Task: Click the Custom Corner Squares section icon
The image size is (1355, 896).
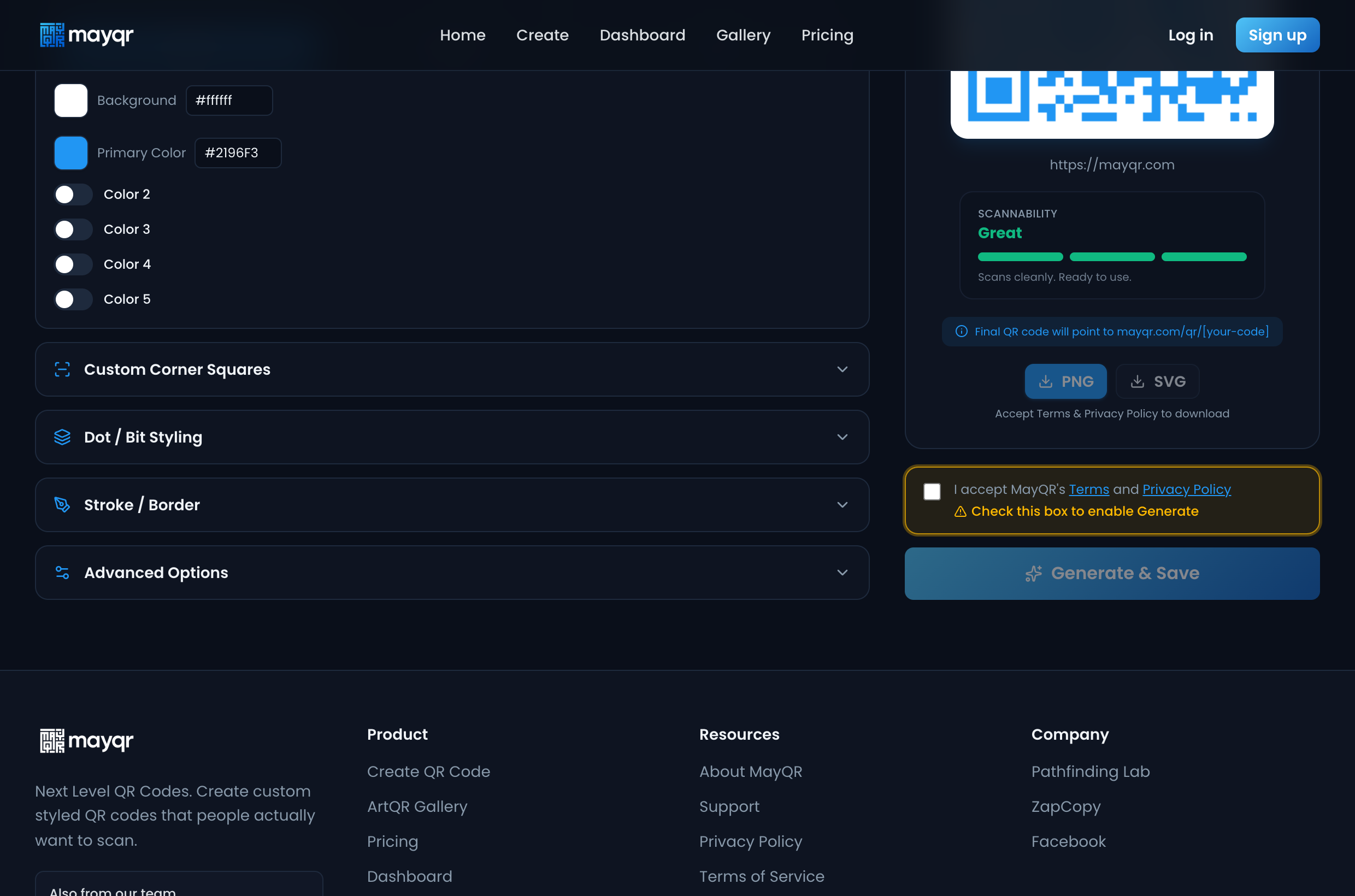Action: pos(62,370)
